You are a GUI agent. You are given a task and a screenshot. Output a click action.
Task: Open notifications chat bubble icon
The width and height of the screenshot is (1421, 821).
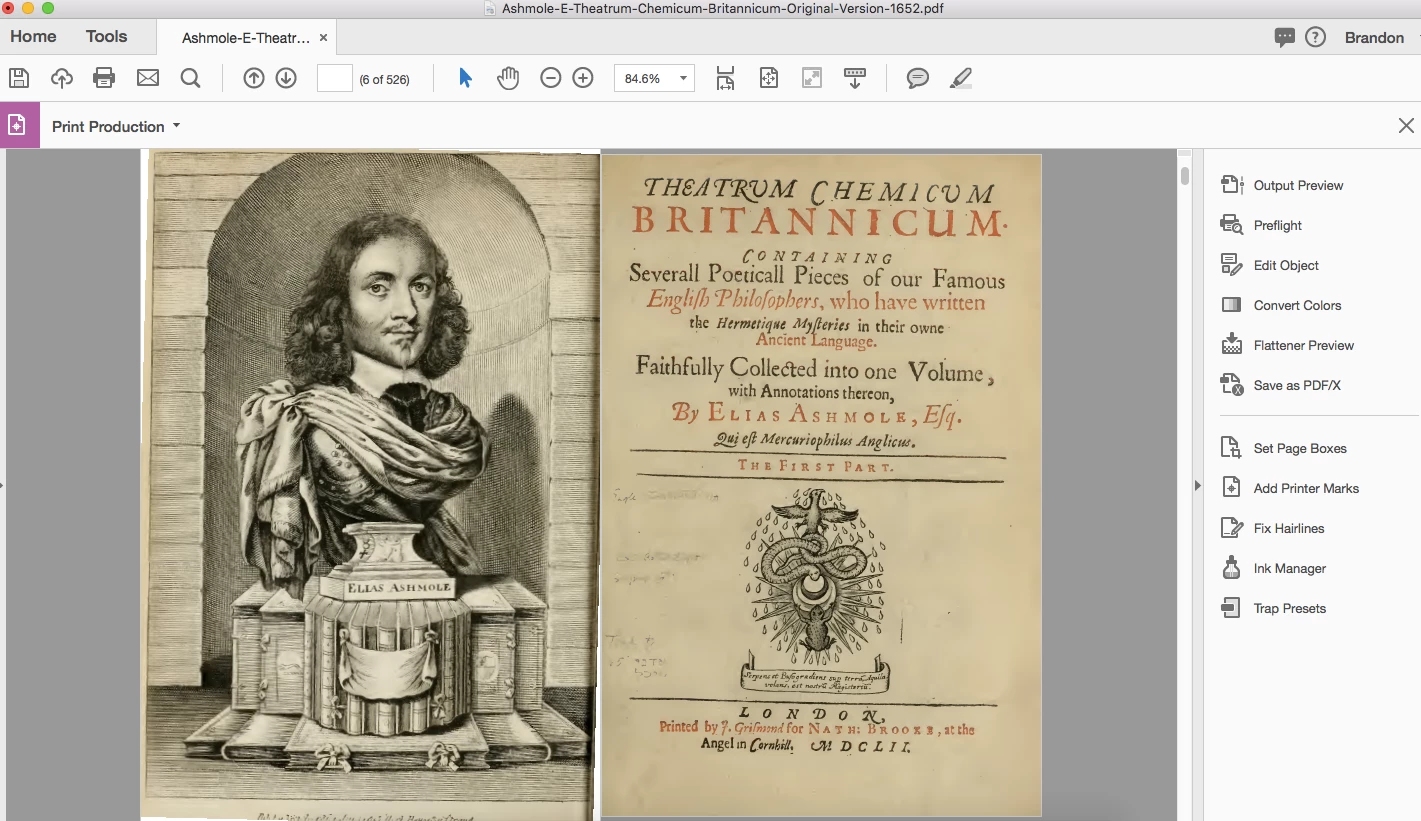(1285, 37)
